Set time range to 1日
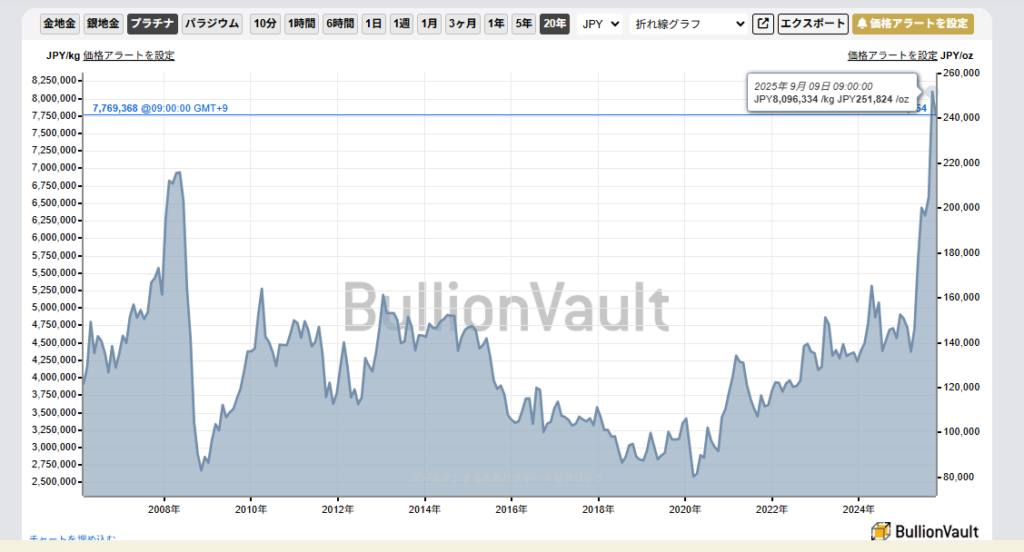This screenshot has height=552, width=1024. [x=373, y=23]
